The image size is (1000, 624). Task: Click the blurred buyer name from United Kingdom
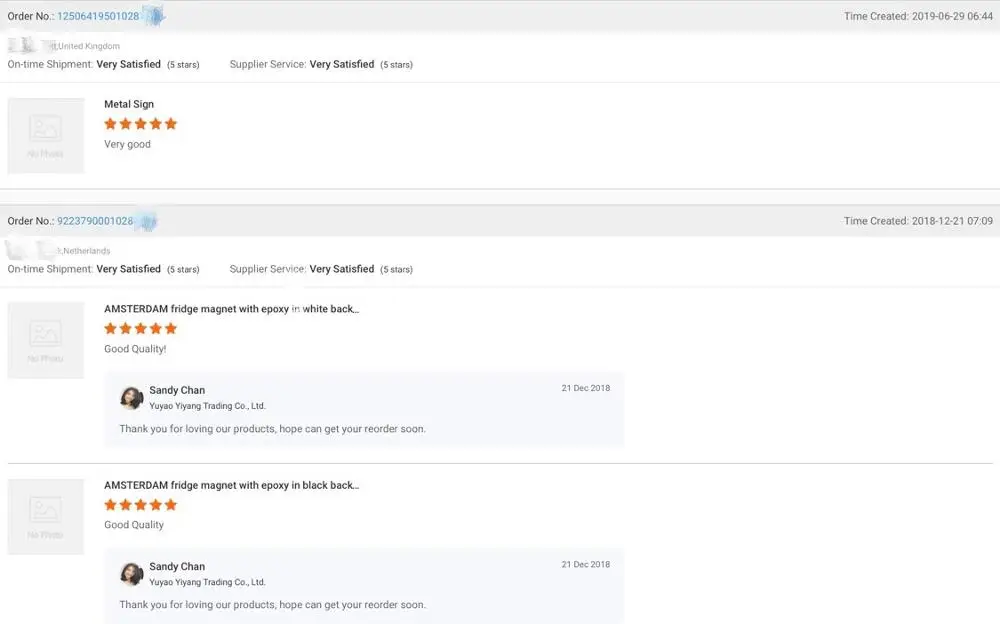coord(32,46)
